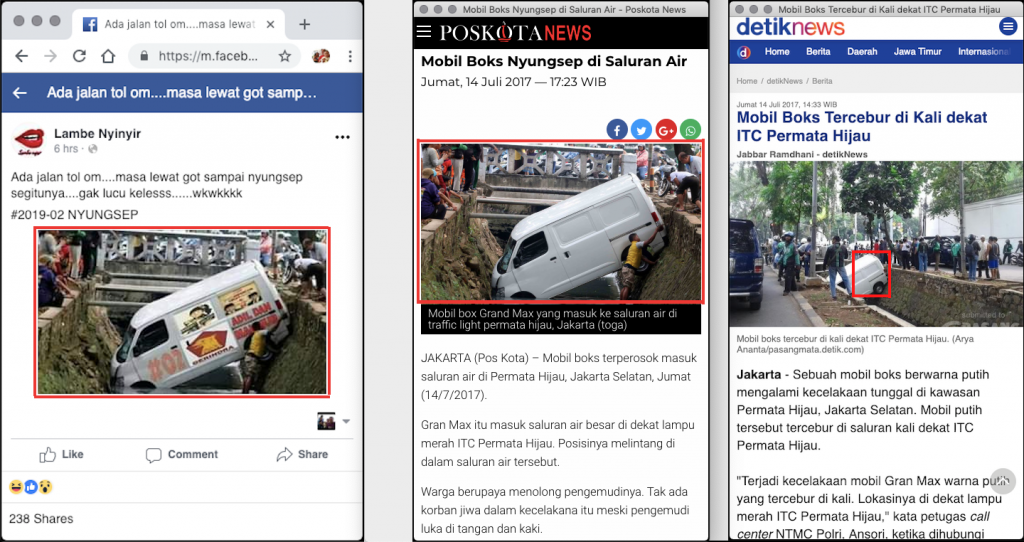
Task: Open the flooded van photo in Facebook post
Action: click(x=182, y=313)
